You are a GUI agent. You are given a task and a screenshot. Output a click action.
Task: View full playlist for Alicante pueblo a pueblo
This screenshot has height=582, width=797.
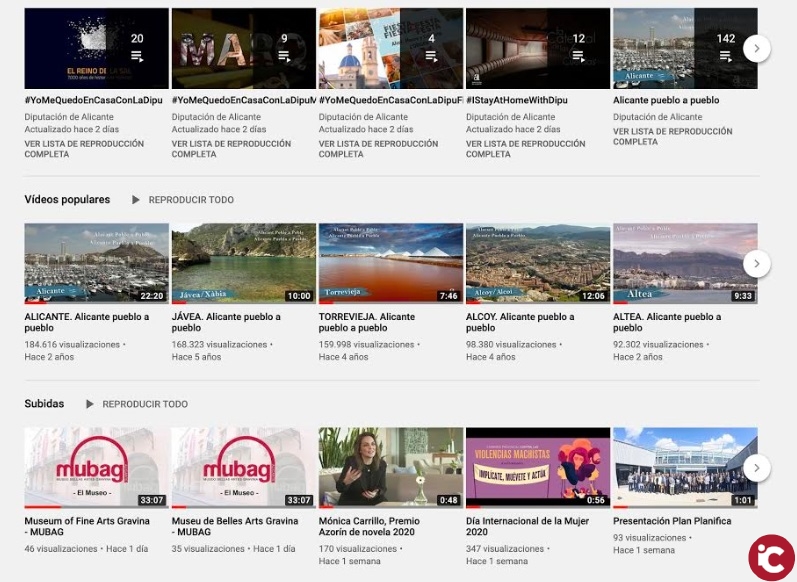coord(672,136)
